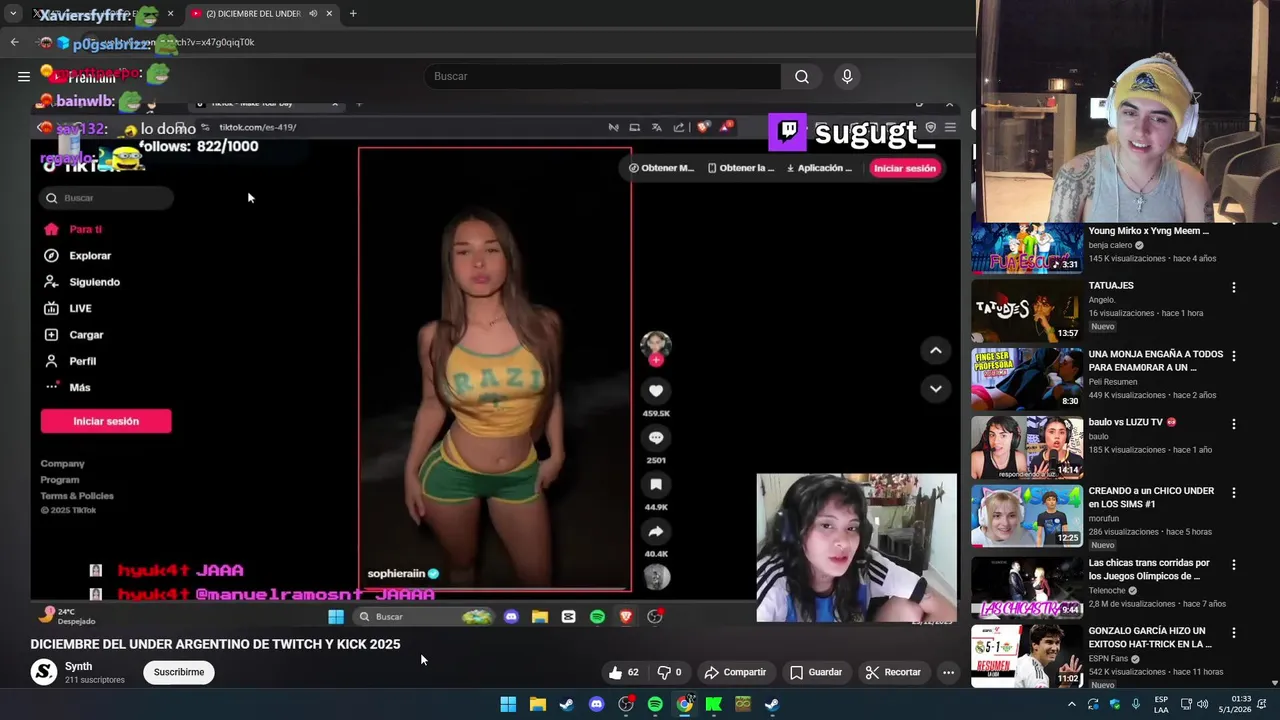
Task: Close the first browser tab
Action: tap(170, 13)
